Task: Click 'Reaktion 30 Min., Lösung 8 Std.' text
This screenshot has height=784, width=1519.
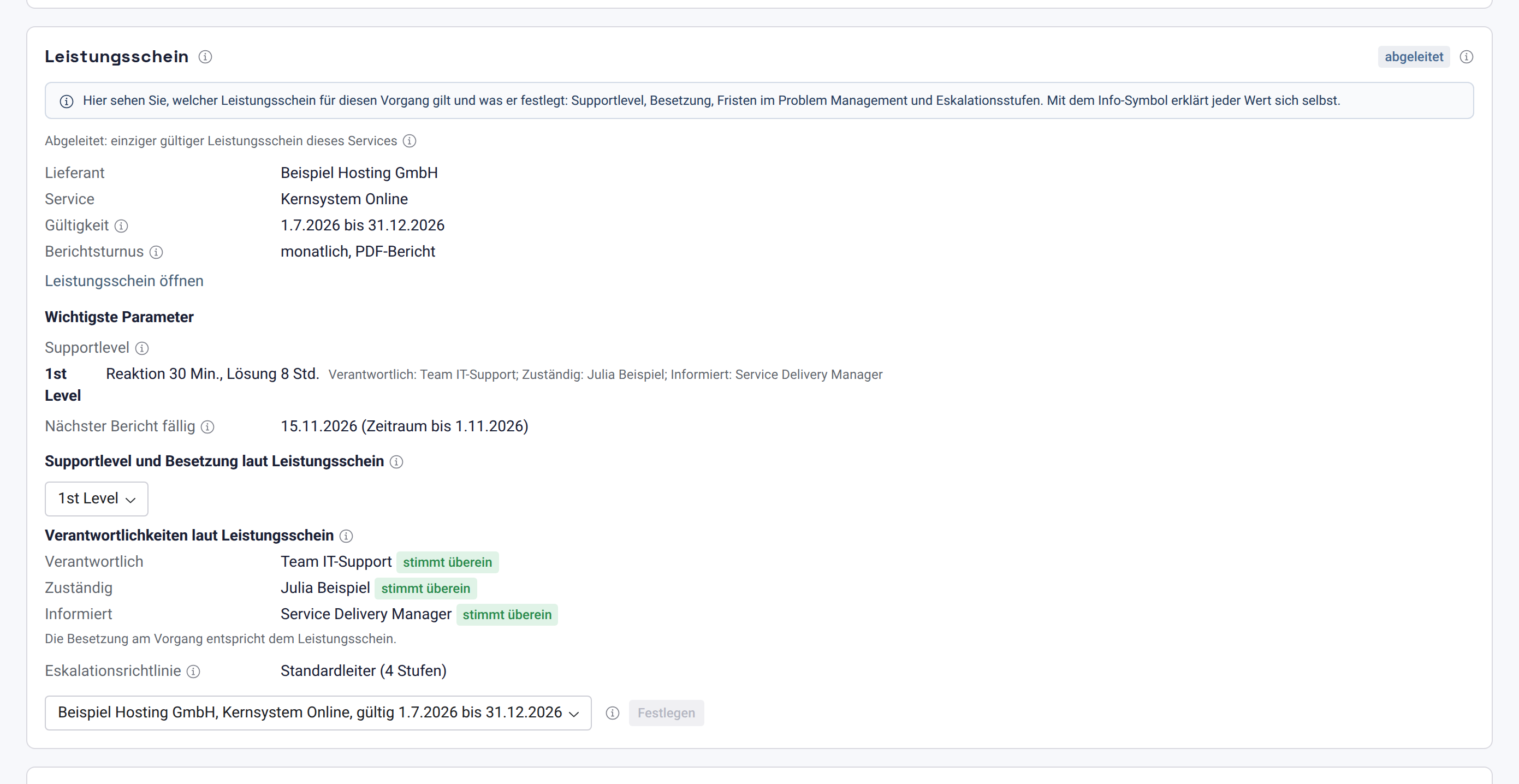Action: pos(212,374)
